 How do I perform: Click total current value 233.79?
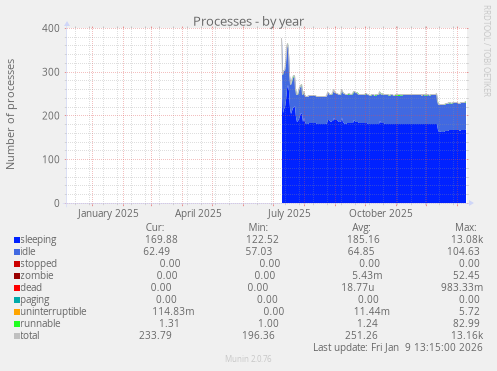(155, 335)
